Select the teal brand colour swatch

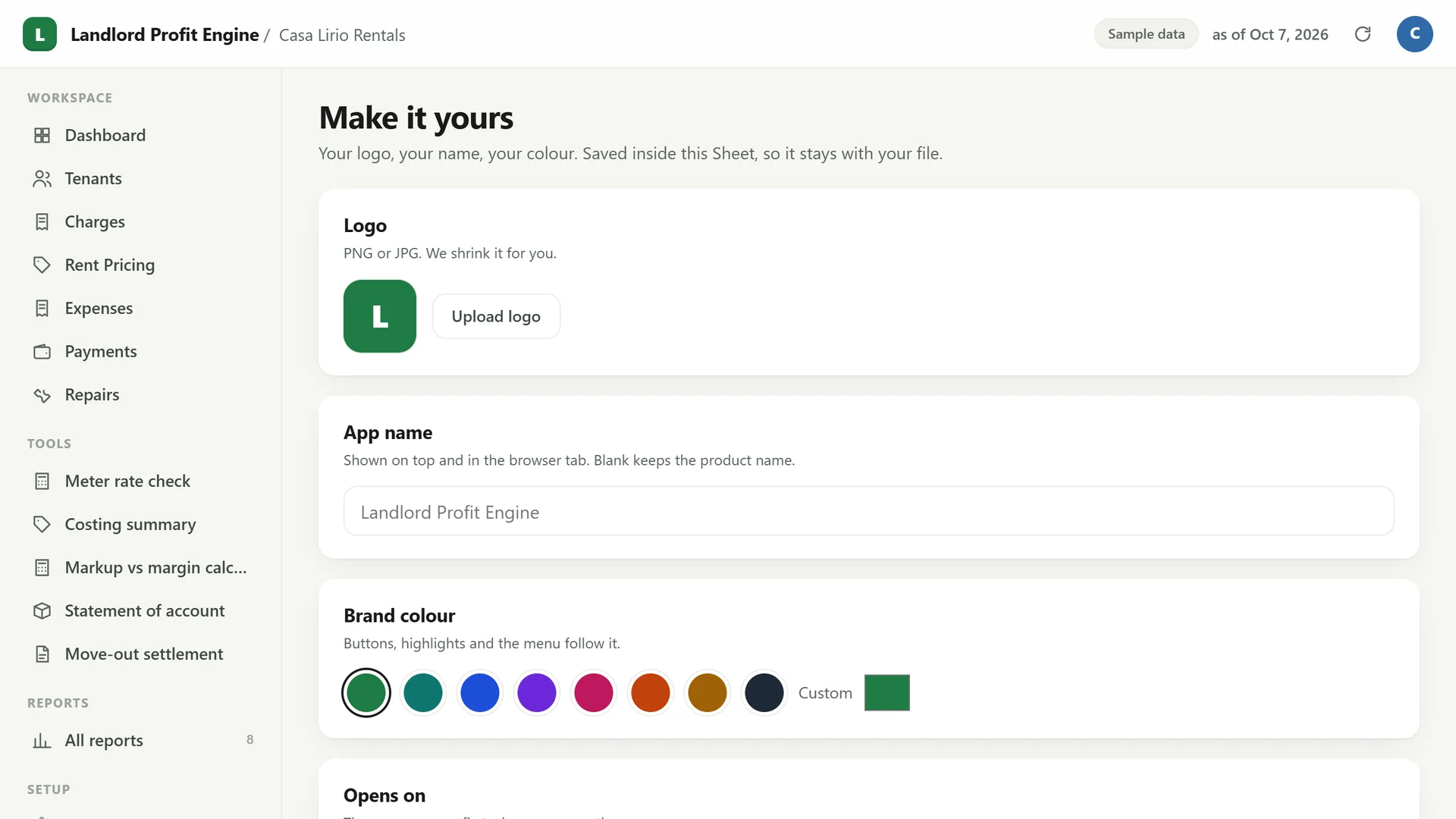423,692
